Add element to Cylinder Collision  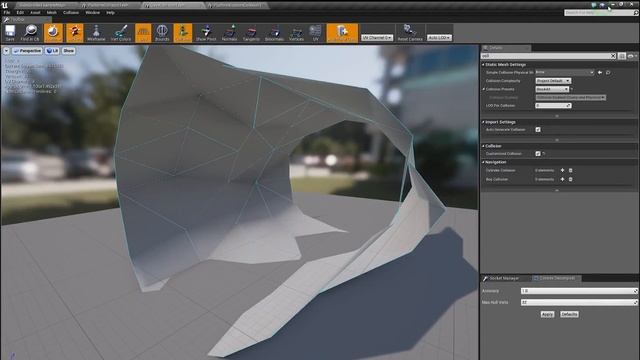pos(562,170)
